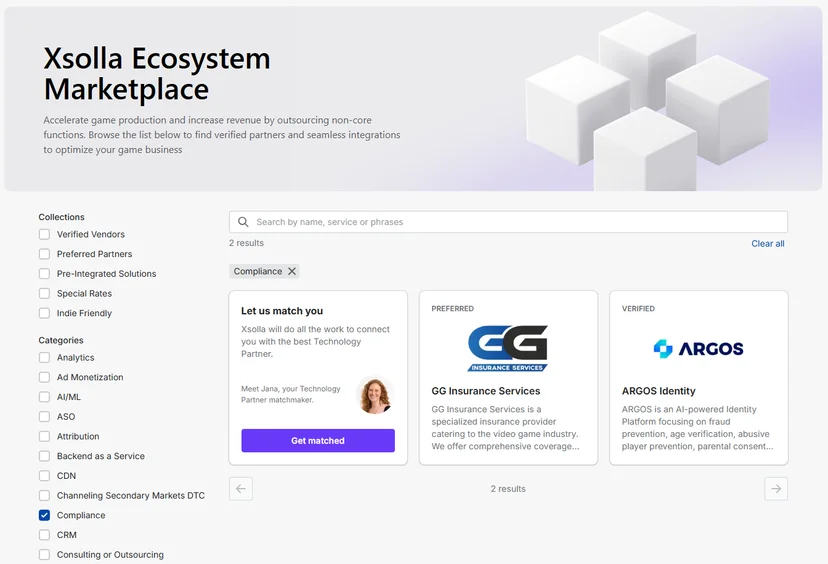This screenshot has height=564, width=828.
Task: Click the GG Insurance description text
Action: (505, 428)
